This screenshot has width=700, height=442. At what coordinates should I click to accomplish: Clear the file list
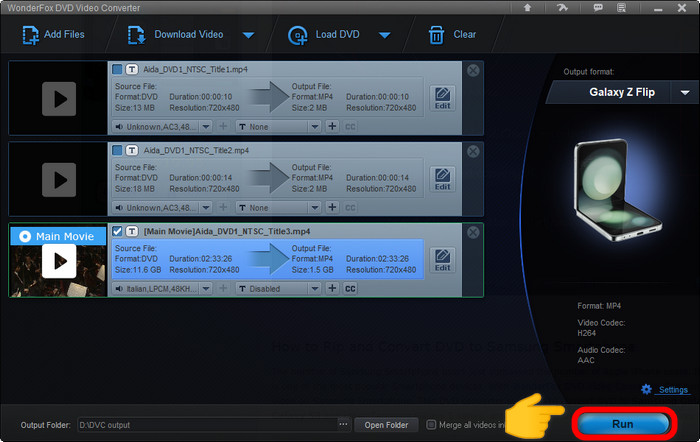[x=452, y=35]
